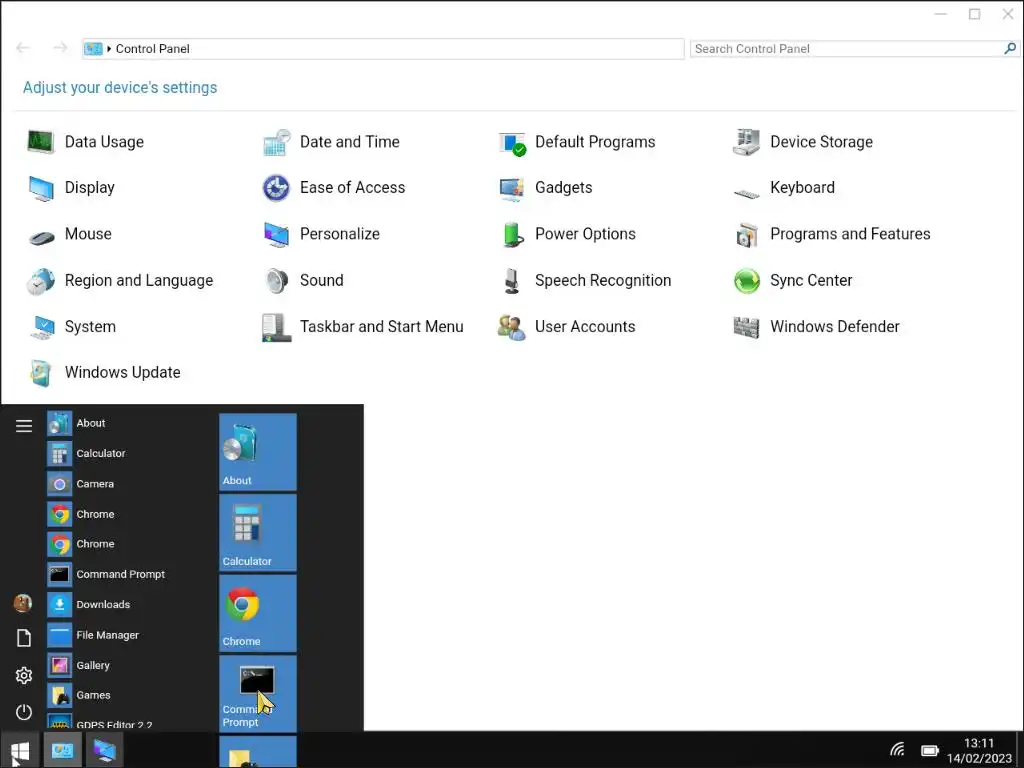Open the User Accounts icon
Screen dimensions: 1024x768
coord(511,327)
